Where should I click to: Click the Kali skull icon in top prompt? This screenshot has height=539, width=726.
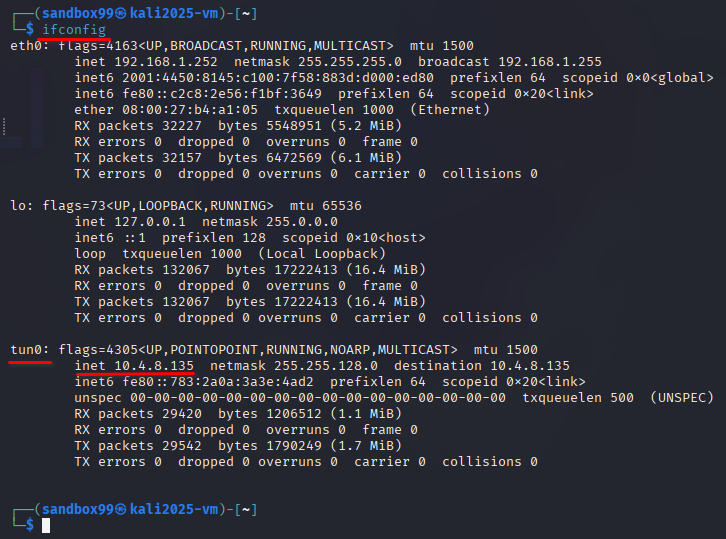120,14
